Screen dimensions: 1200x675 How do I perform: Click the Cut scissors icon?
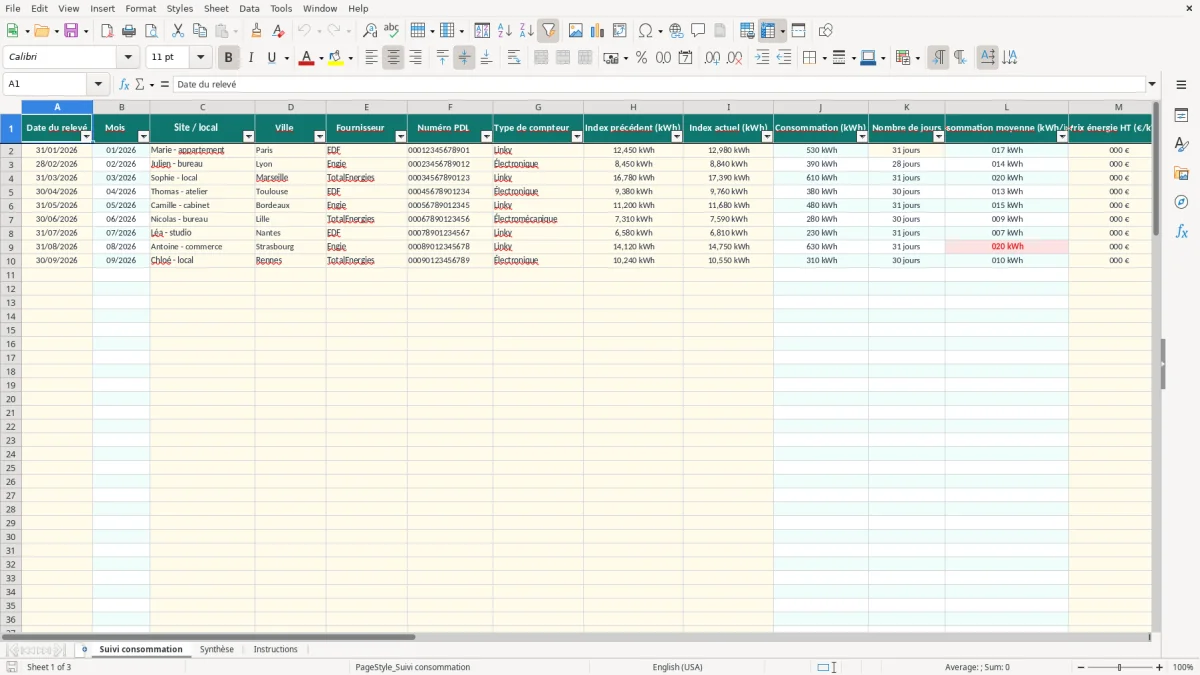tap(178, 31)
